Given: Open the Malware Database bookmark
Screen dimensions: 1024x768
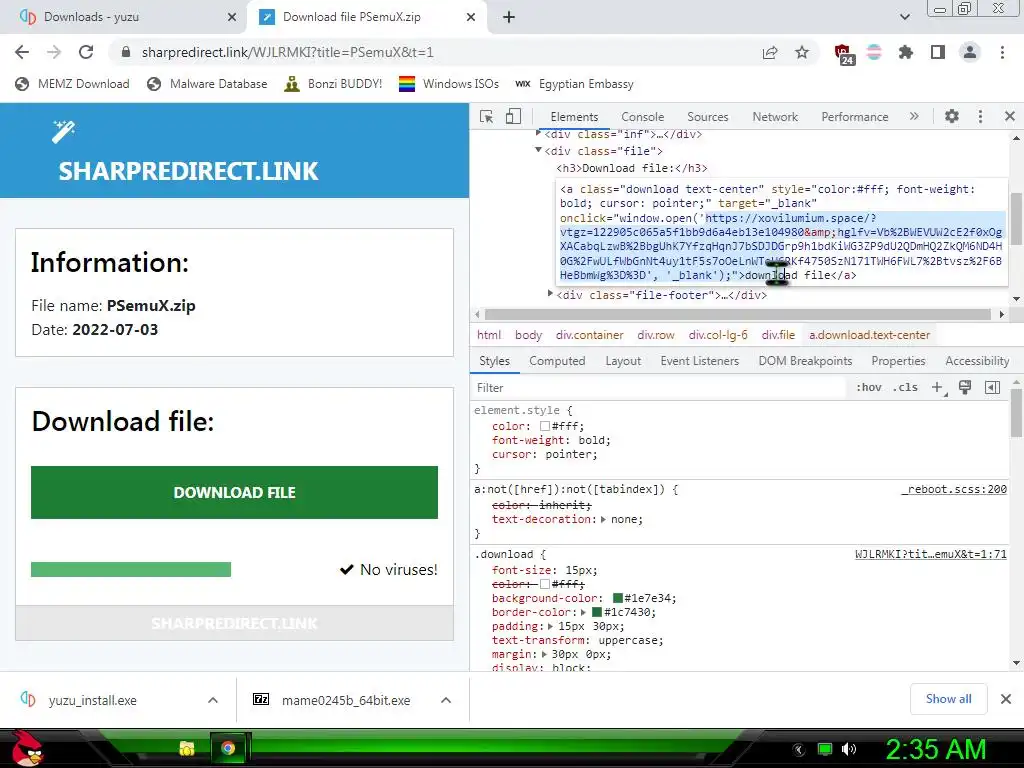Looking at the screenshot, I should (208, 84).
